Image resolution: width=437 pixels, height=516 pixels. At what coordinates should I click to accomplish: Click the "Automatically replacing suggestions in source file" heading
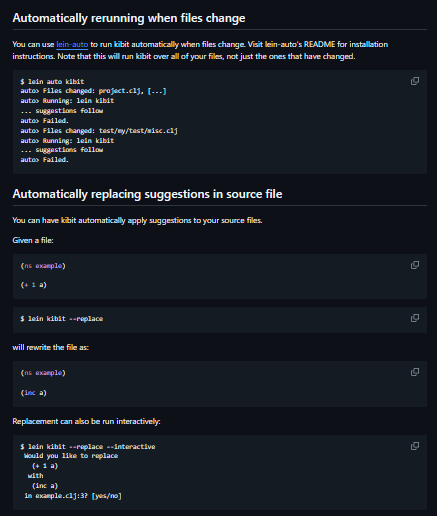tap(147, 194)
